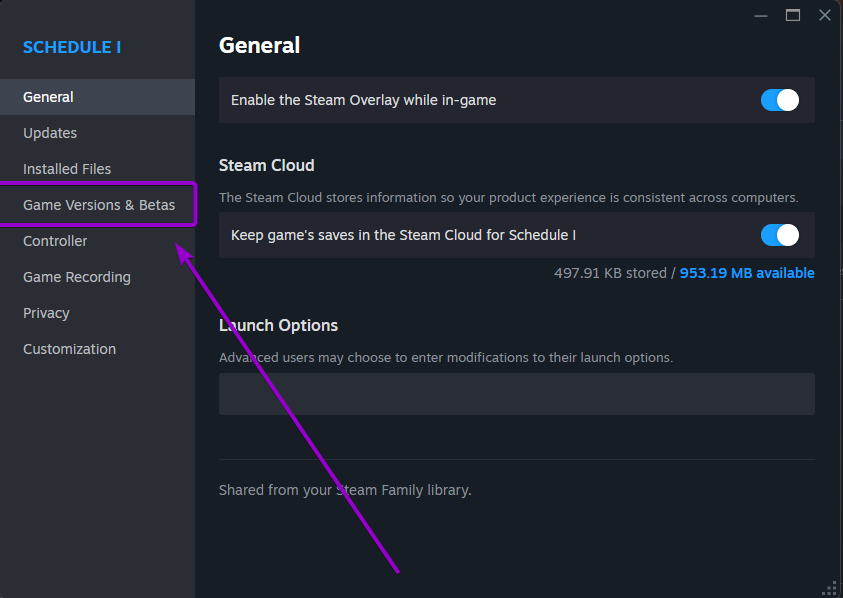This screenshot has height=598, width=843.
Task: Open the General settings tab
Action: (x=97, y=97)
